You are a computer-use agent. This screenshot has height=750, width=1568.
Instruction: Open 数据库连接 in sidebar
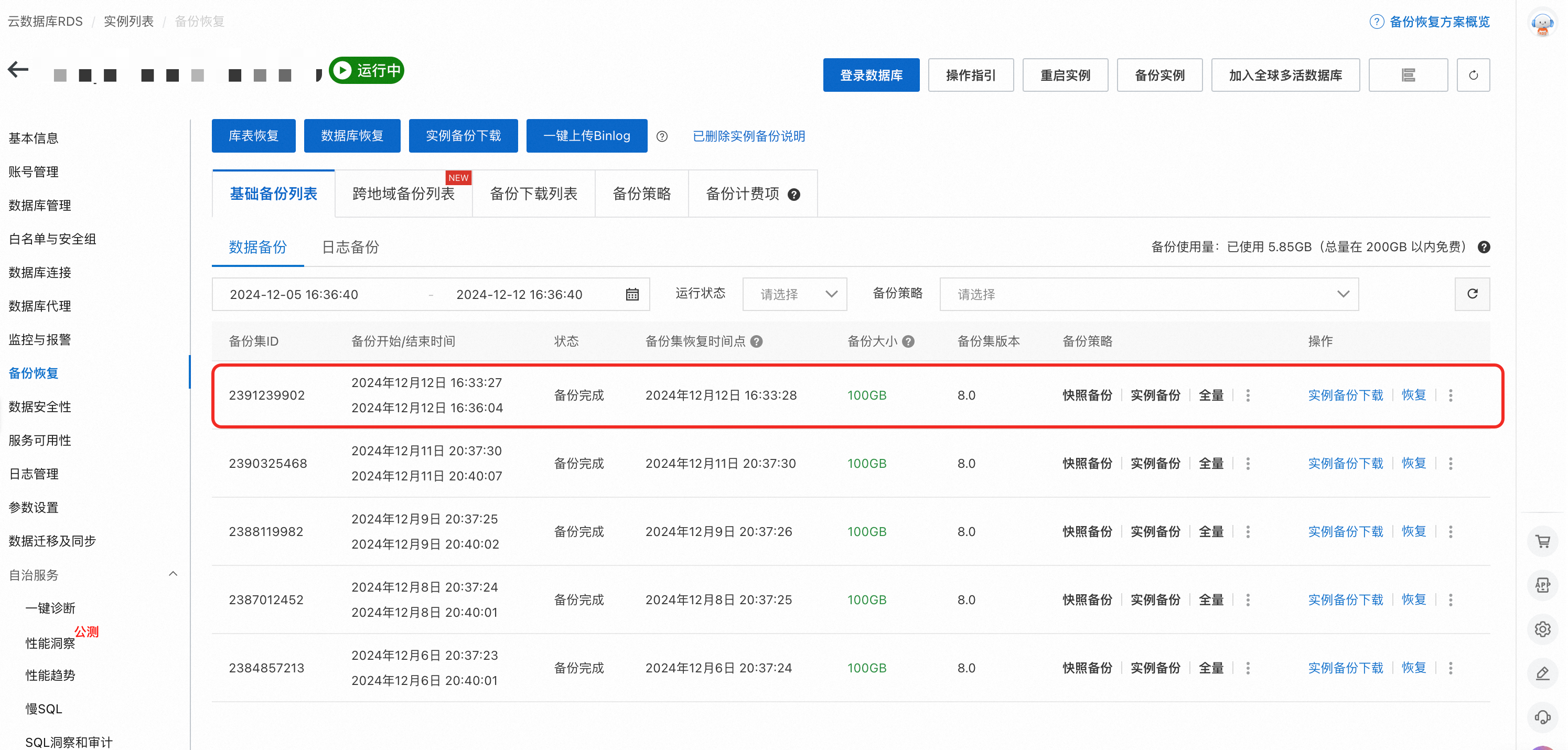pyautogui.click(x=39, y=273)
